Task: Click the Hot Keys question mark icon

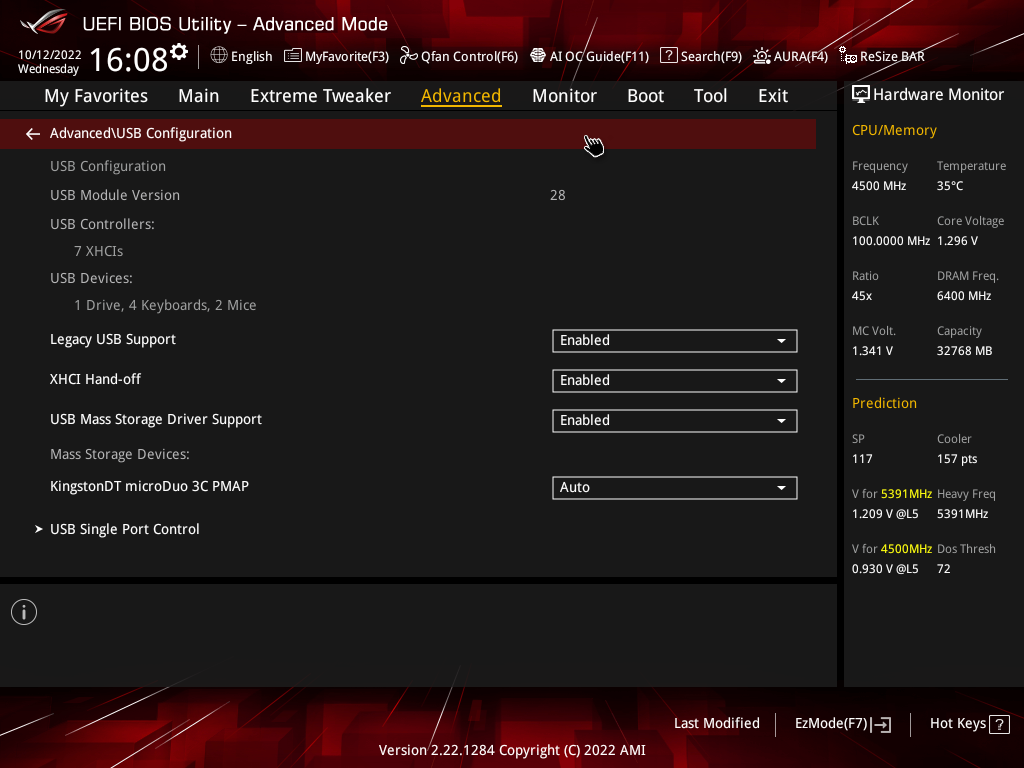Action: [x=999, y=724]
